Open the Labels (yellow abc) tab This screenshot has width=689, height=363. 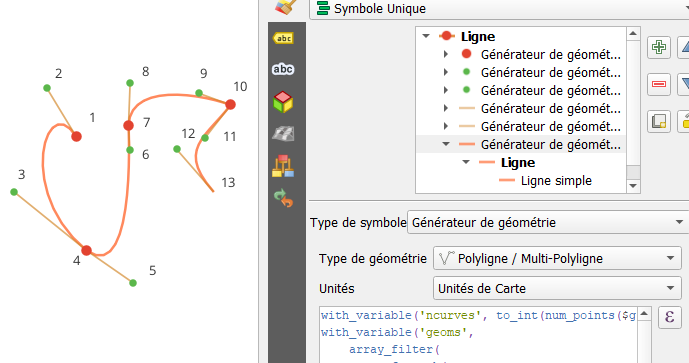(283, 38)
